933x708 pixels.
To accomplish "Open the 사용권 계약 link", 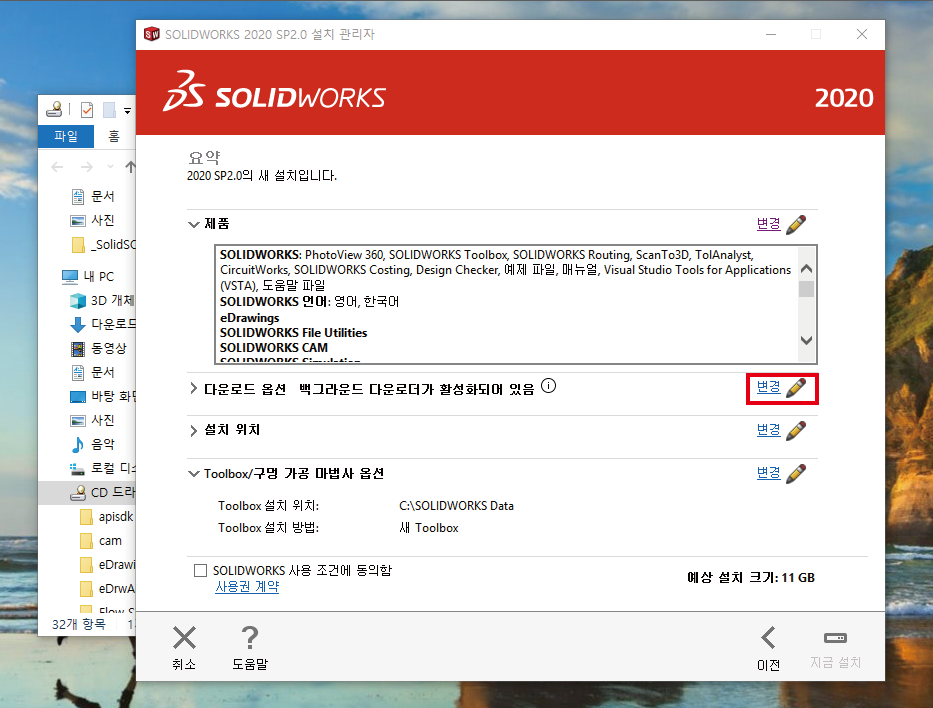I will click(x=247, y=587).
